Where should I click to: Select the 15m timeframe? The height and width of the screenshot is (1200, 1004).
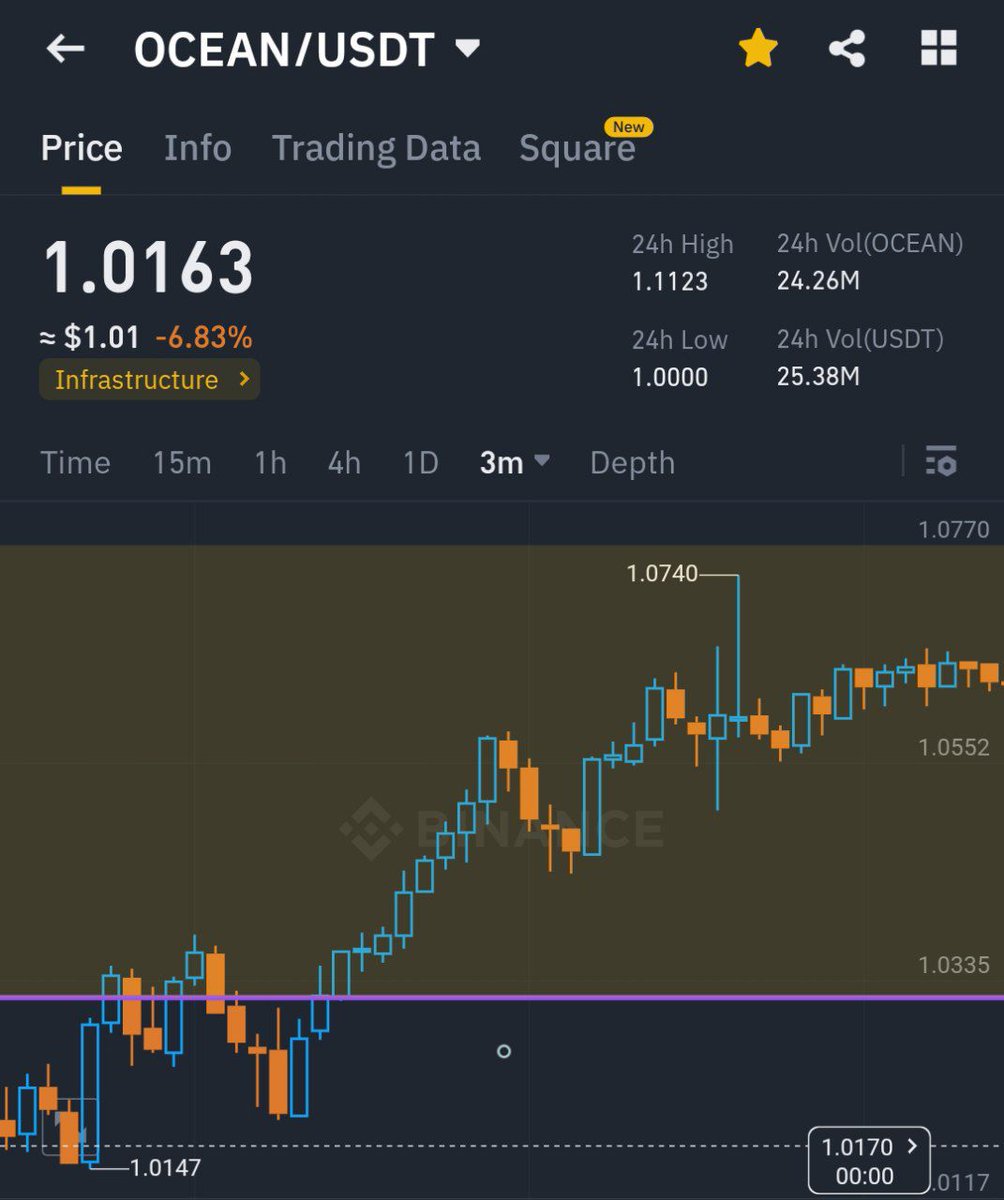(x=182, y=462)
